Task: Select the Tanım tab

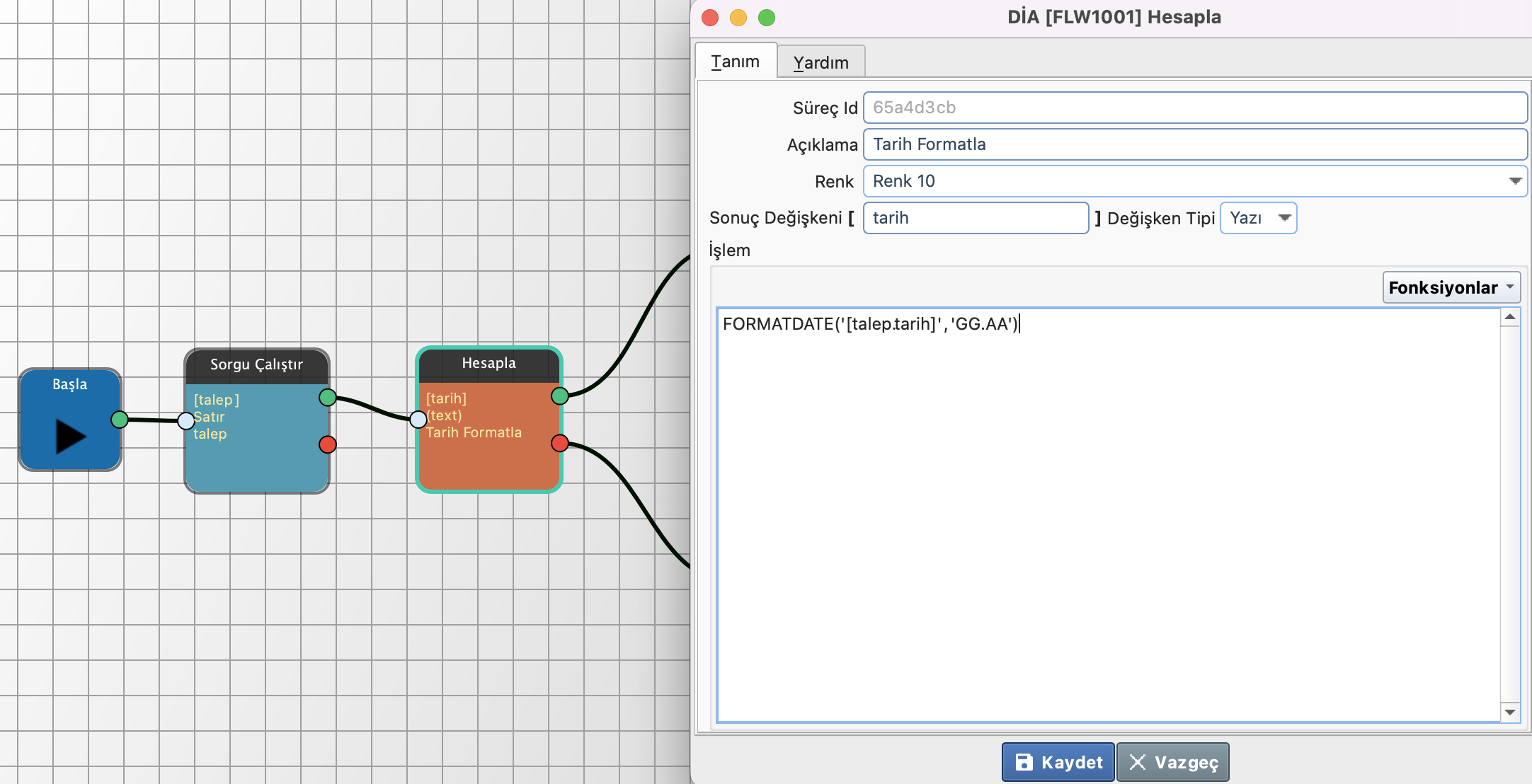Action: (735, 62)
